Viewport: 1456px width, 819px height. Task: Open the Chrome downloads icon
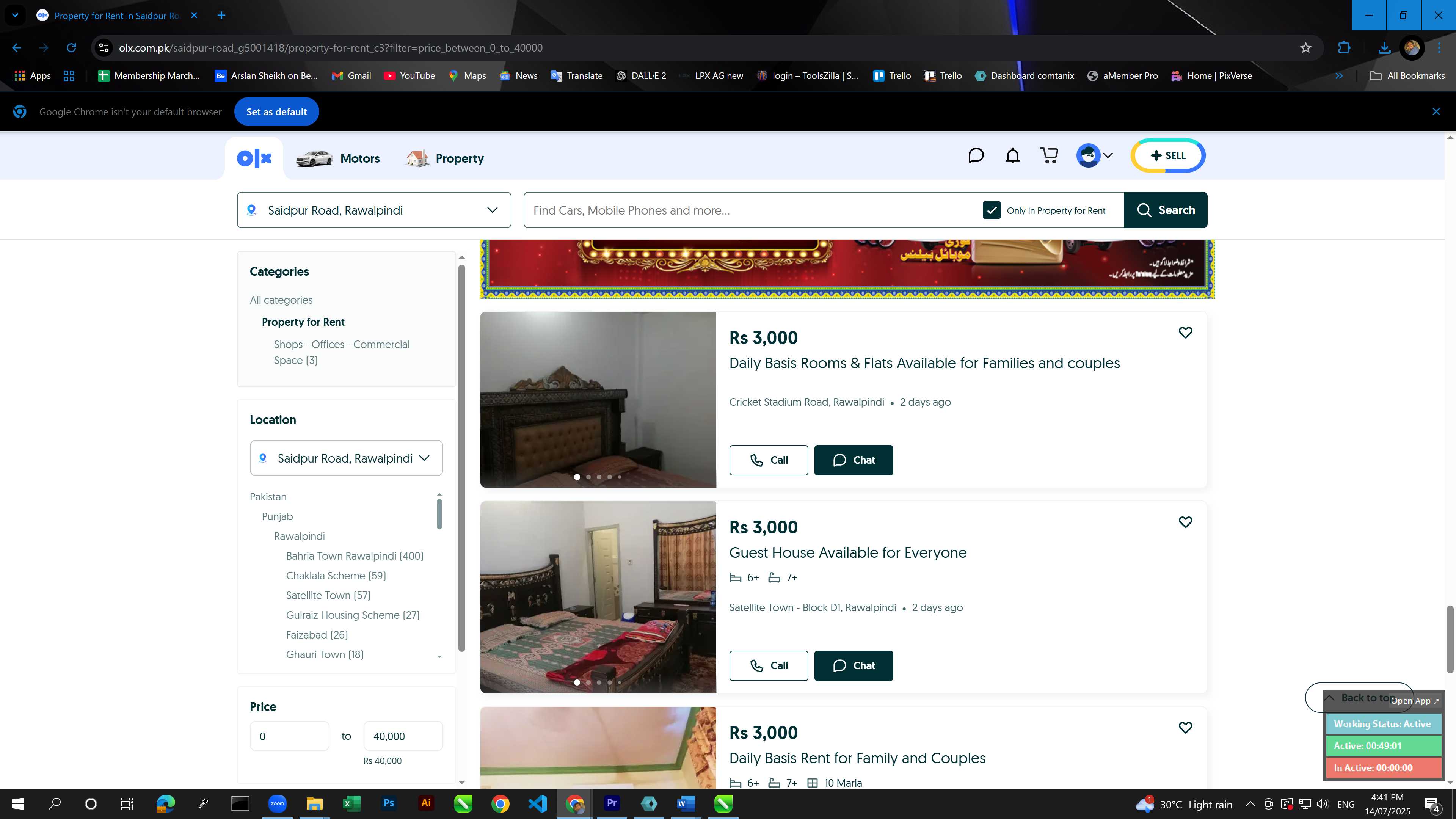[1384, 48]
